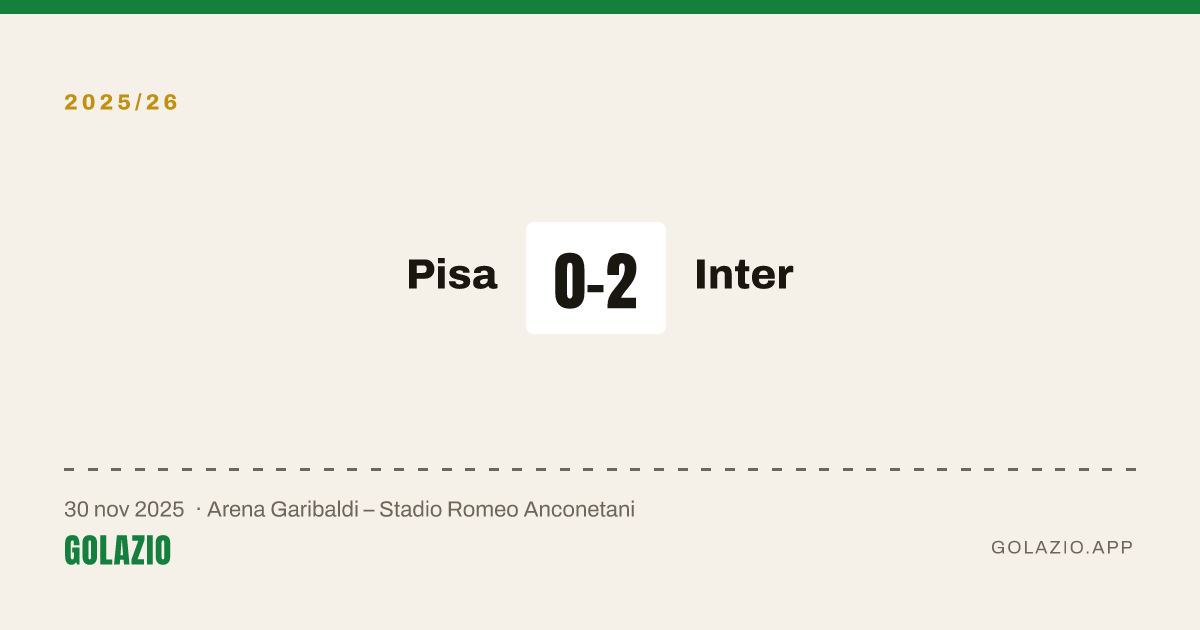
Task: Click the hyphen between score digits
Action: tap(594, 288)
